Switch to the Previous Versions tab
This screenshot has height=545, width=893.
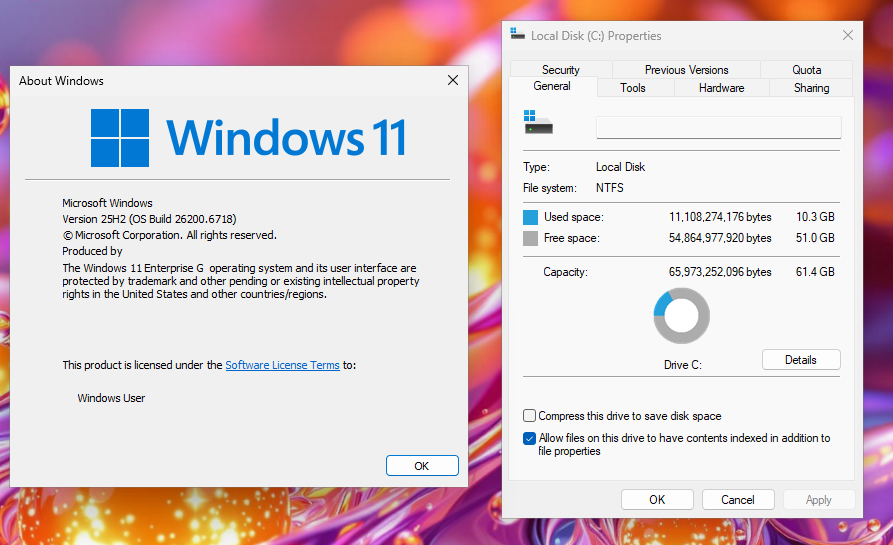(686, 69)
